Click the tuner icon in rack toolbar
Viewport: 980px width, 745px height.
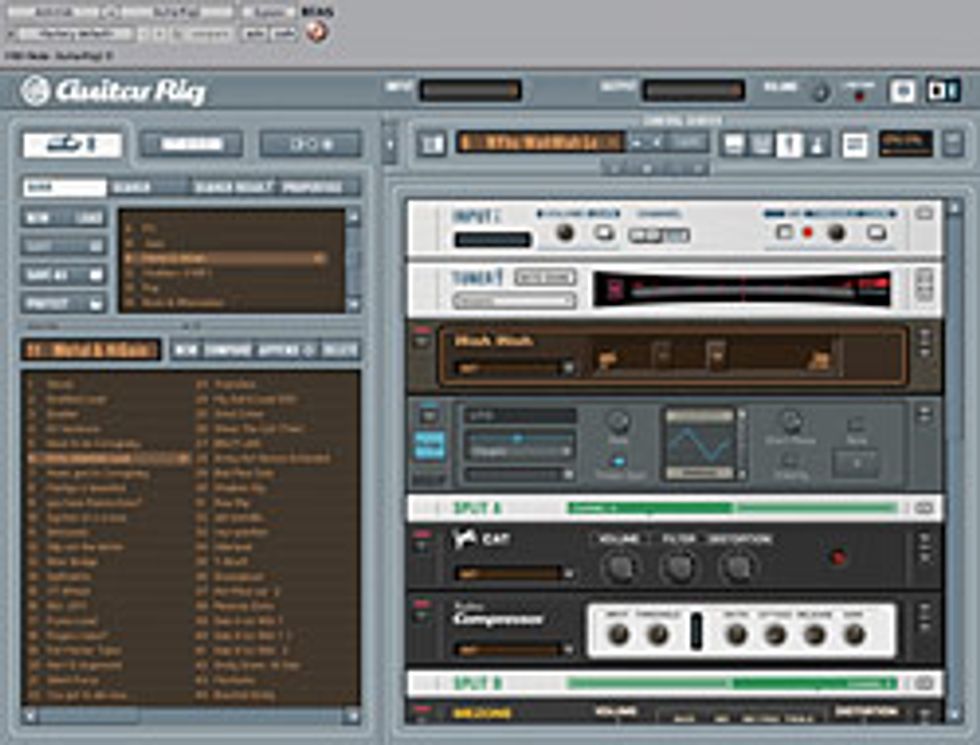point(790,145)
